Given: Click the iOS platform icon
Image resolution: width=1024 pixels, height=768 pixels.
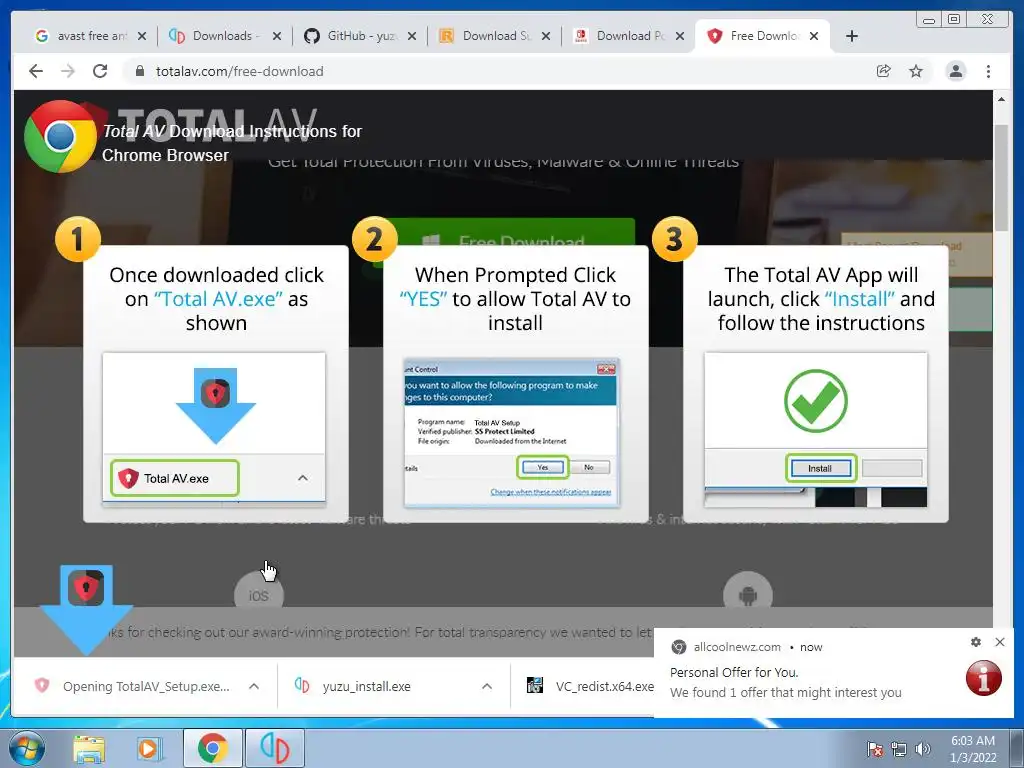Looking at the screenshot, I should click(259, 595).
